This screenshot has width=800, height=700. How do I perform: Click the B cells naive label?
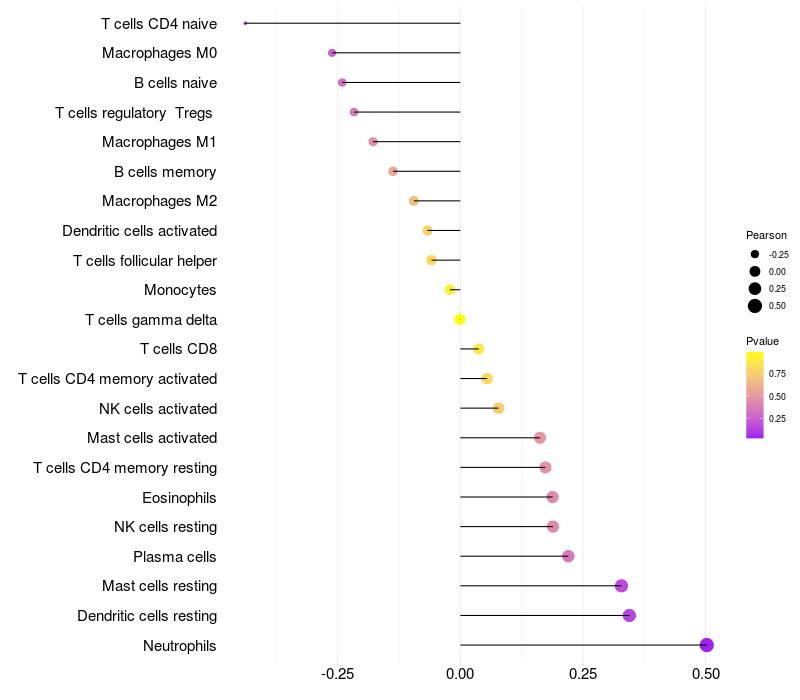tap(176, 83)
